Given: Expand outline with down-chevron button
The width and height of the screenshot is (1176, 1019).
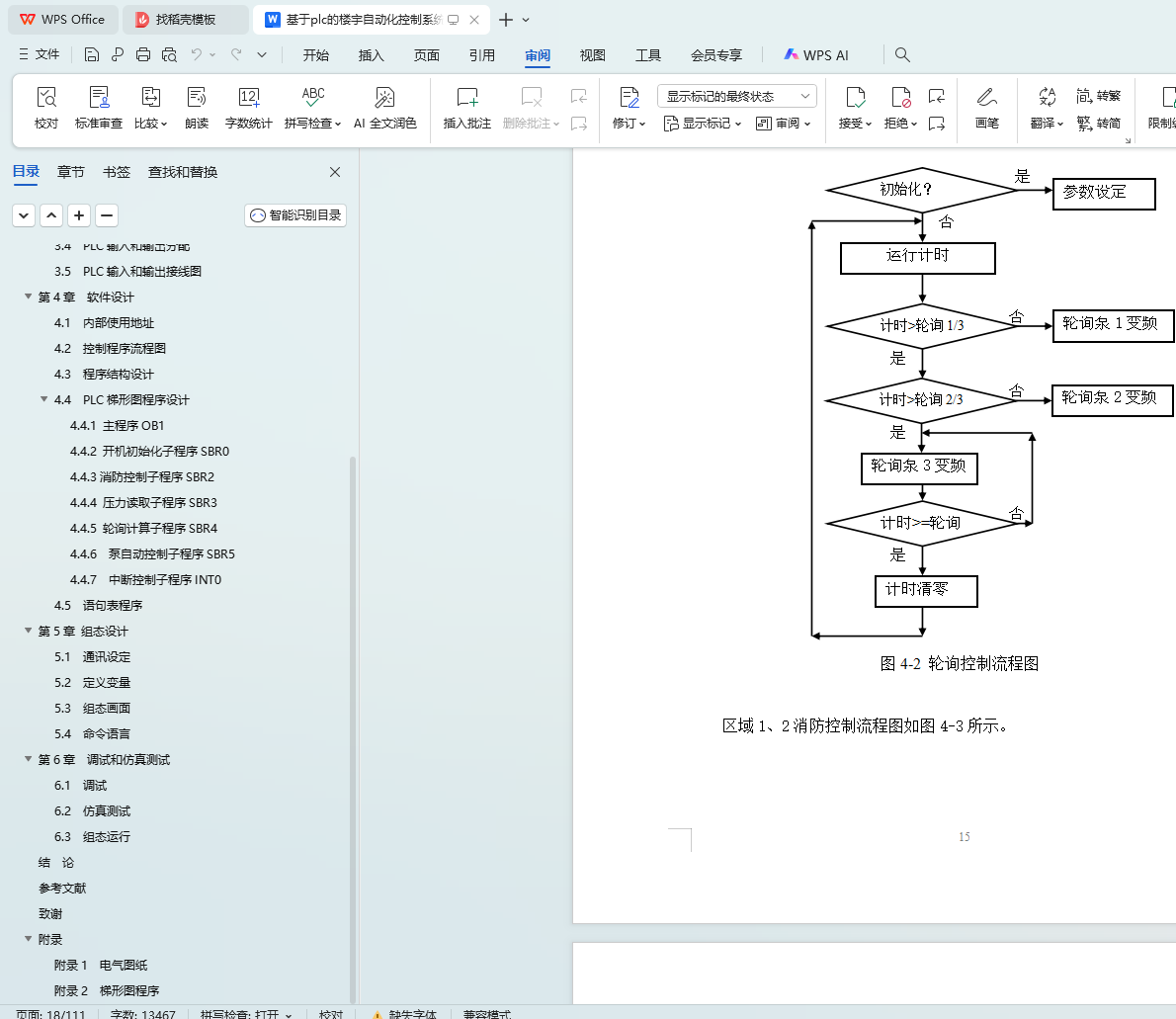Looking at the screenshot, I should point(24,215).
